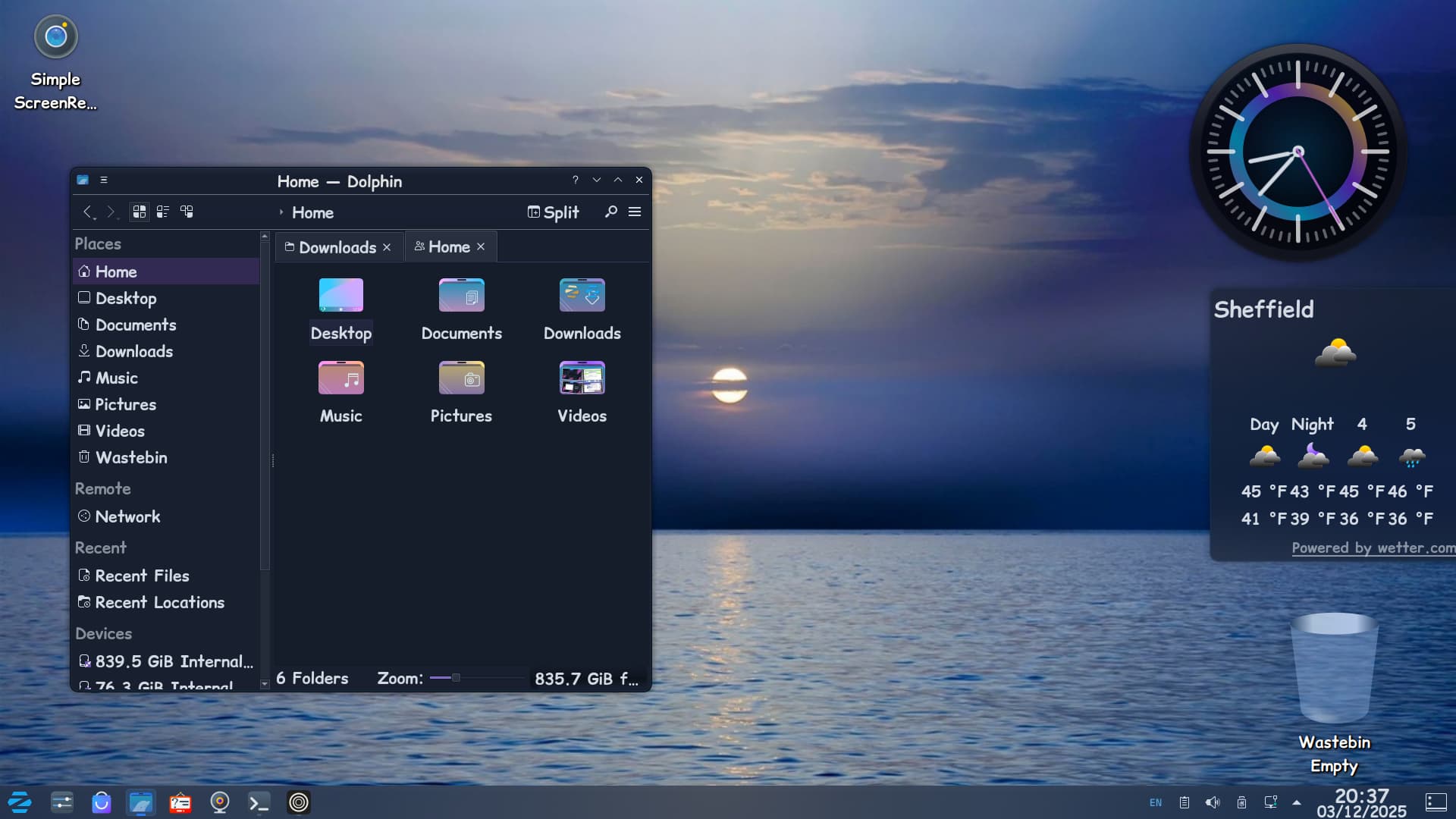Open Wastebin in the Places panel
The width and height of the screenshot is (1456, 819).
[130, 457]
